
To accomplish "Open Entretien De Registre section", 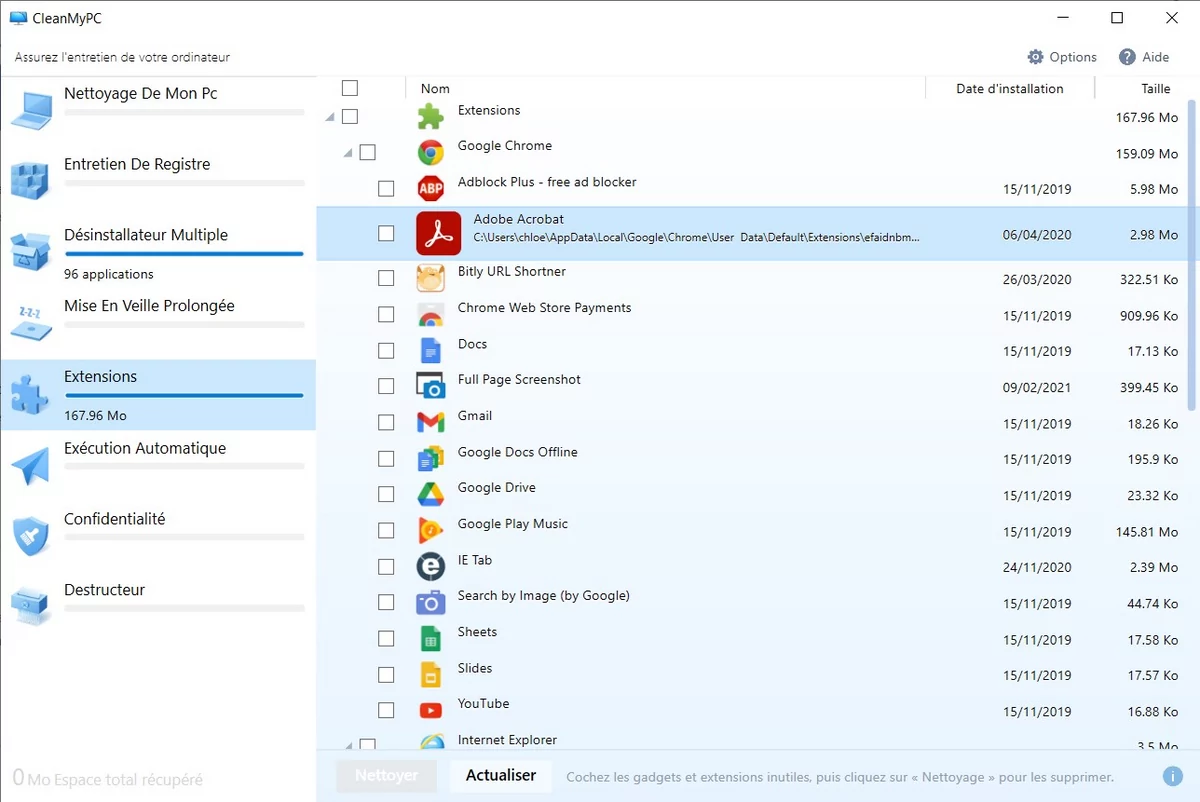I will (158, 181).
